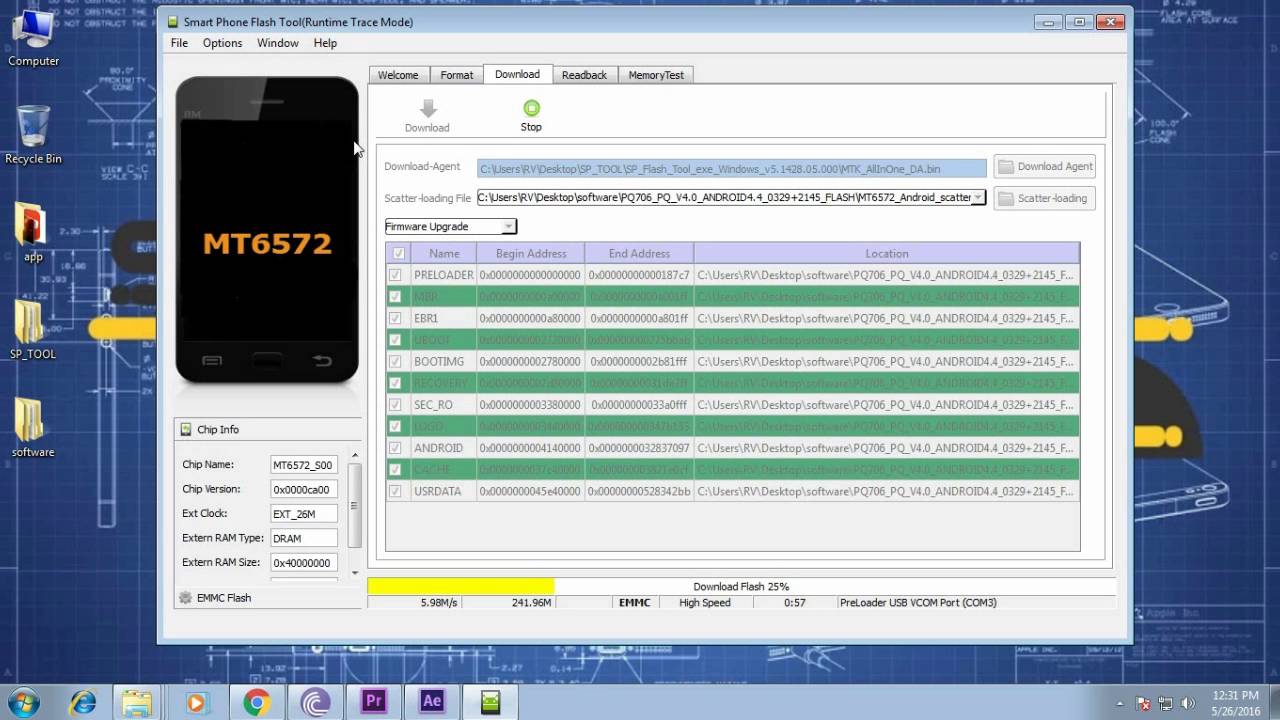1280x720 pixels.
Task: Toggle the USRDATA checkbox
Action: point(396,491)
